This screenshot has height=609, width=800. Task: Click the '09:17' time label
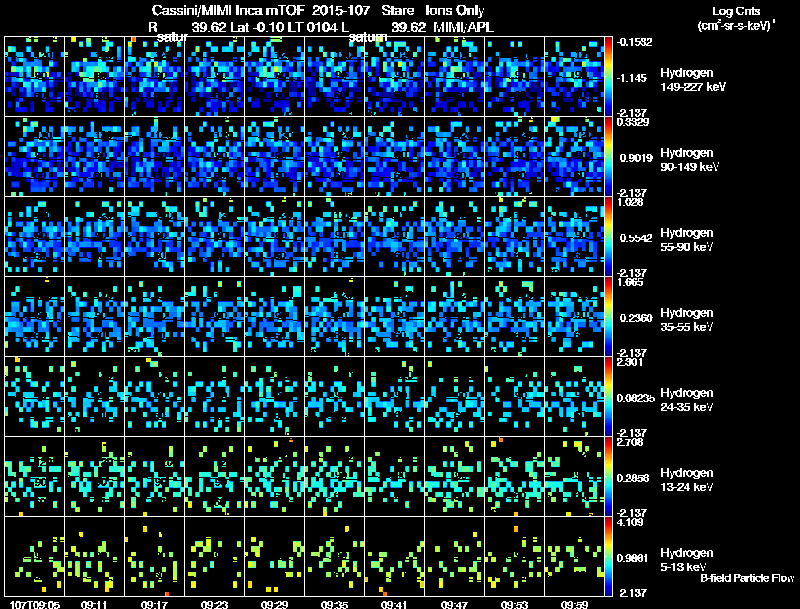(154, 605)
